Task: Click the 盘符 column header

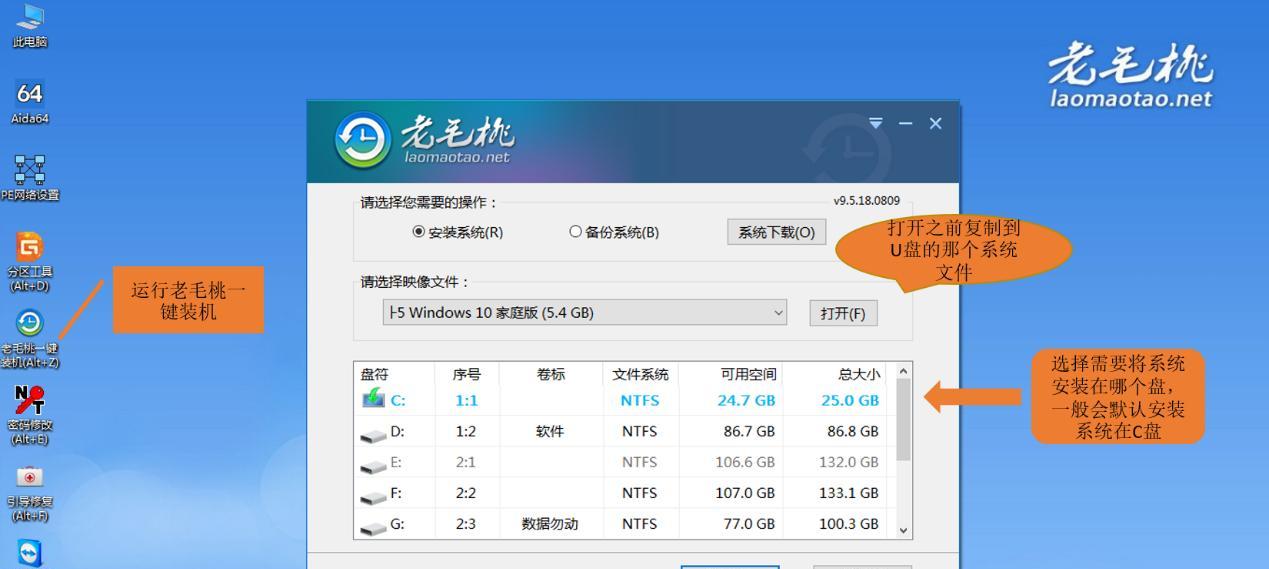Action: click(395, 374)
